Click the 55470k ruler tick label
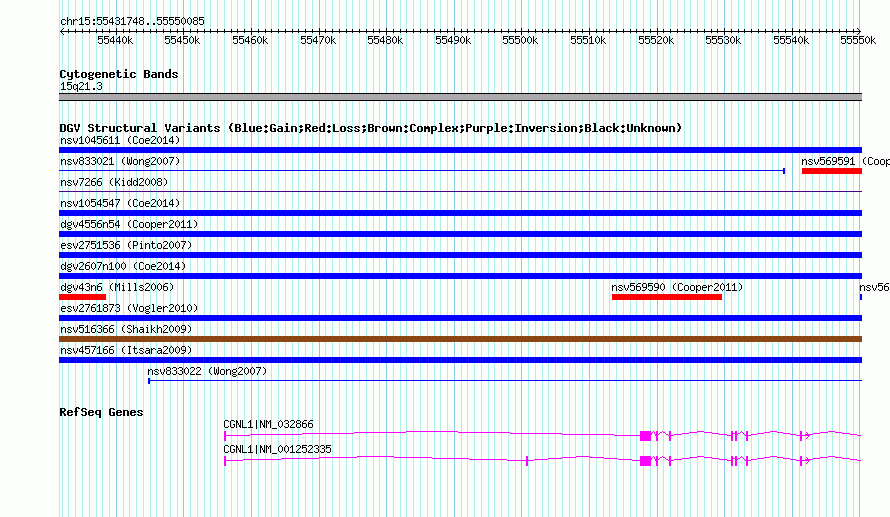Viewport: 890px width, 517px height. 318,40
